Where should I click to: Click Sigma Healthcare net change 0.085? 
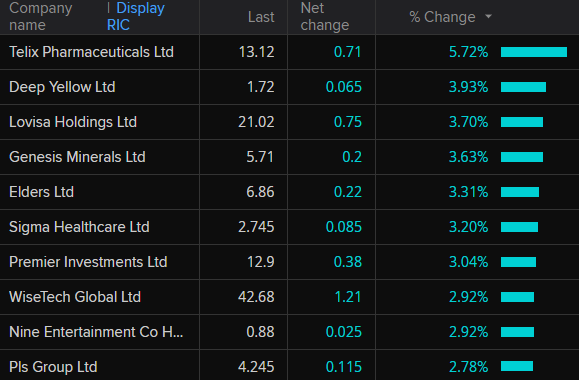coord(343,227)
